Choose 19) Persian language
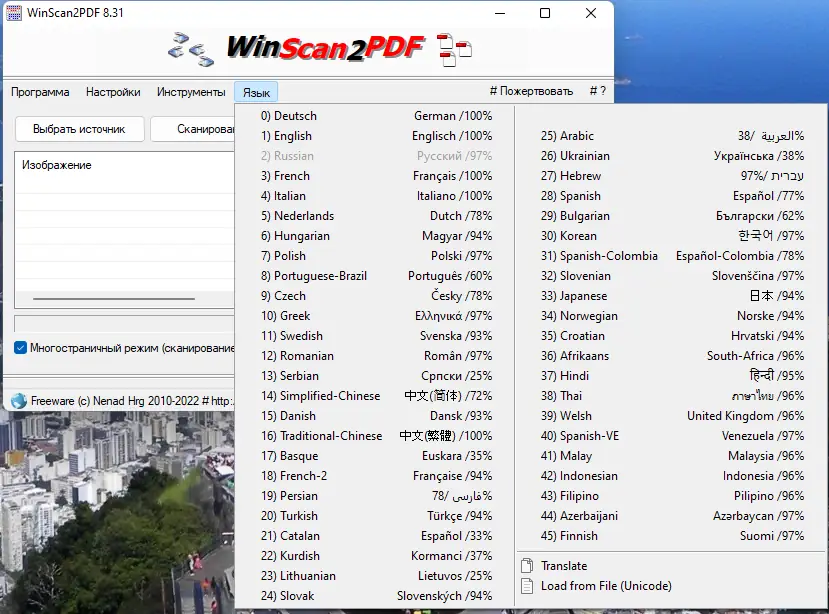Image resolution: width=829 pixels, height=614 pixels. [x=376, y=496]
